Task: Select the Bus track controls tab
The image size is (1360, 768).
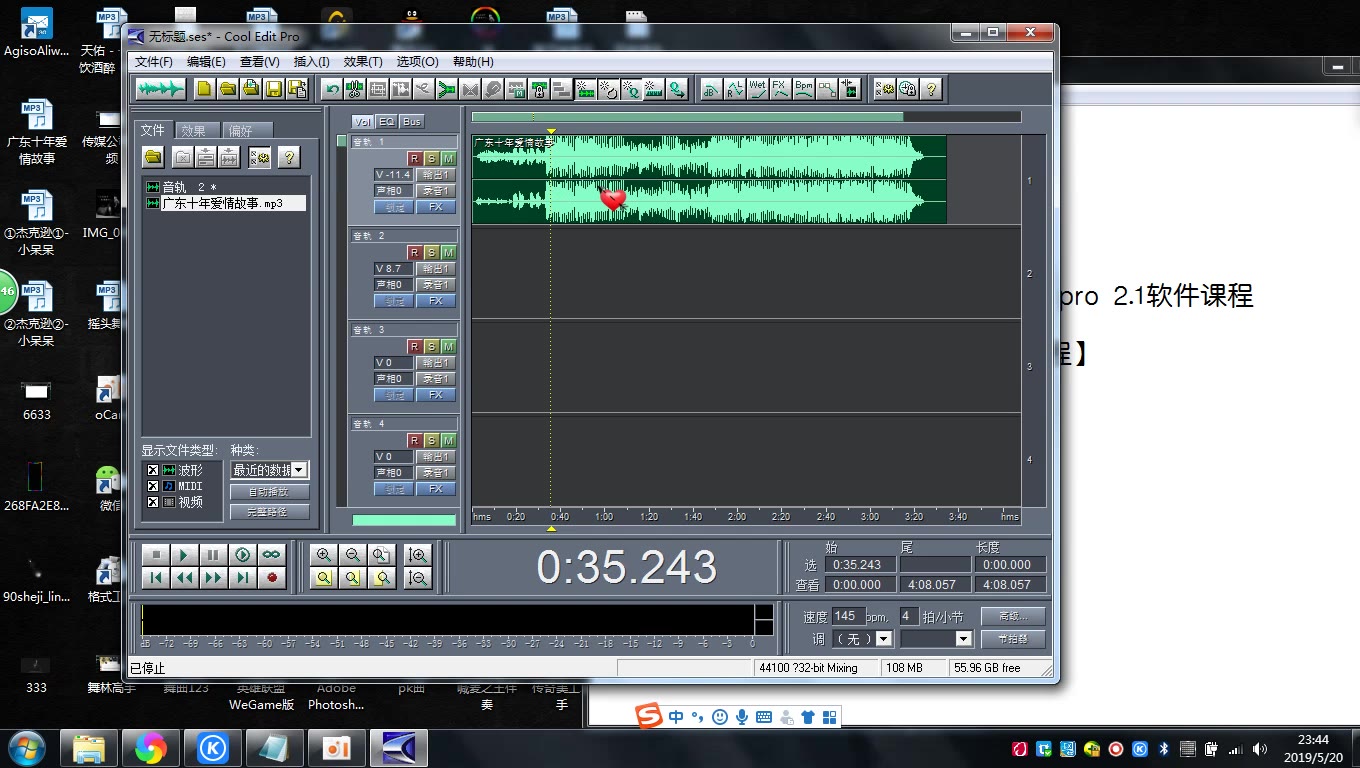Action: (x=411, y=121)
